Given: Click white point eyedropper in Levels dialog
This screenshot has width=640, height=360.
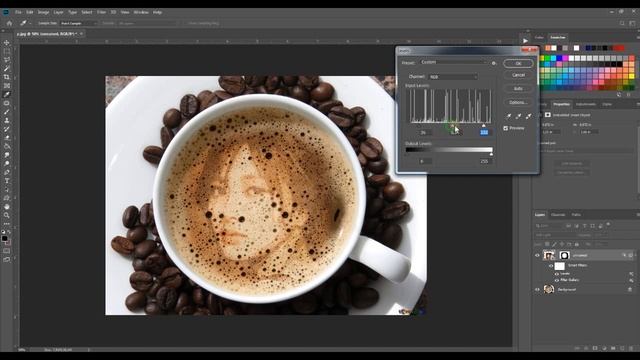Looking at the screenshot, I should pos(529,116).
